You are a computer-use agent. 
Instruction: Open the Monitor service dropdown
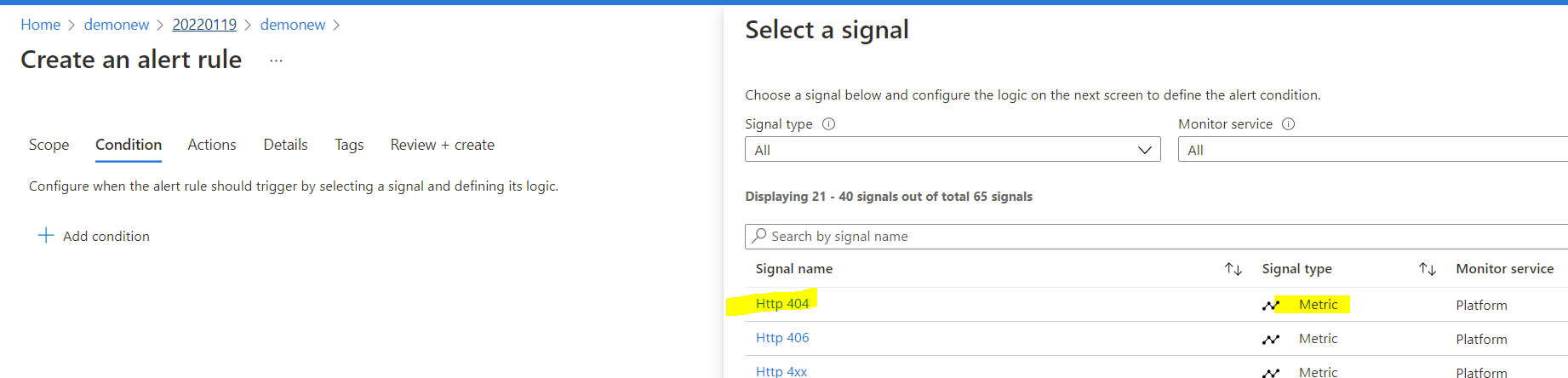pyautogui.click(x=1372, y=150)
